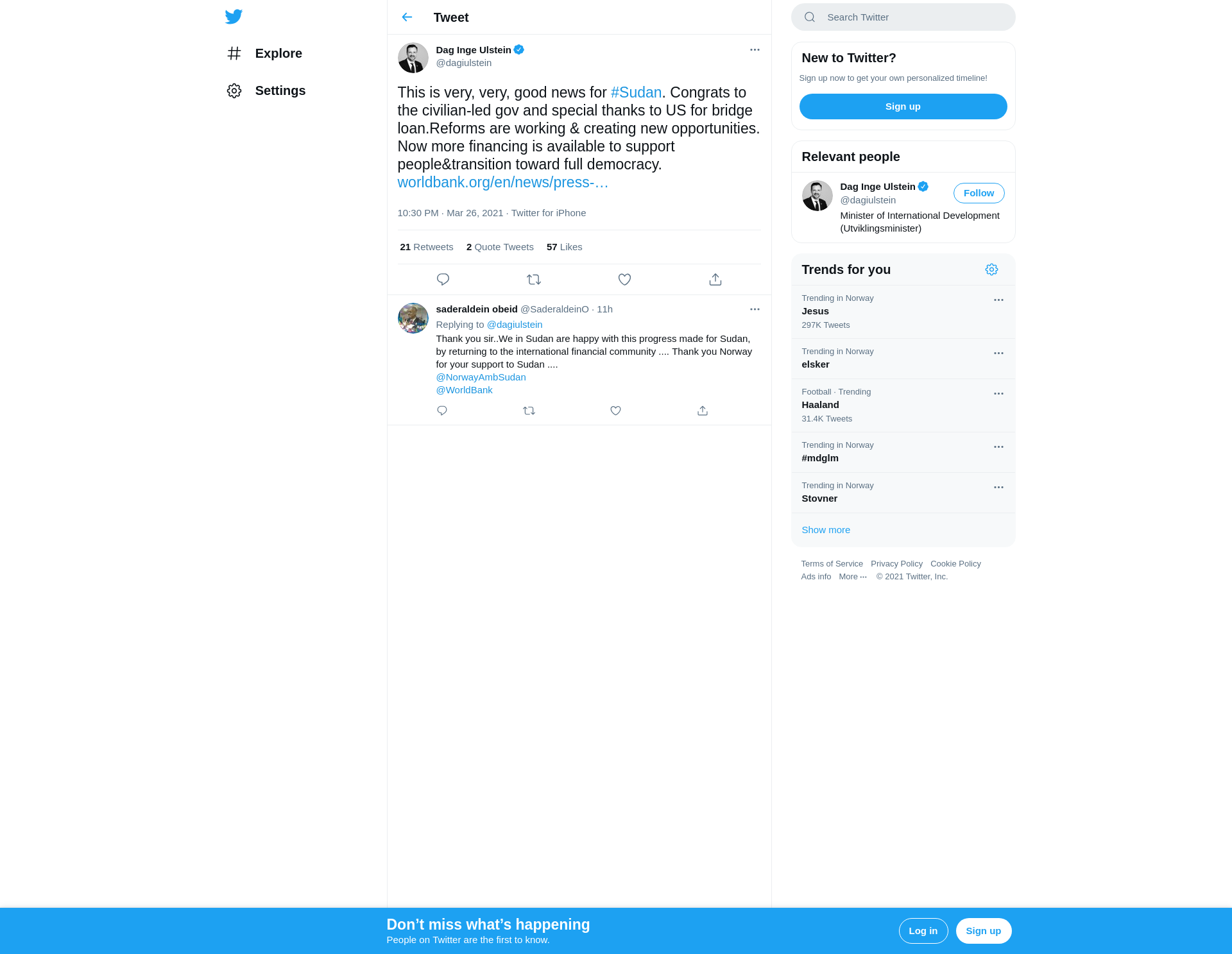Viewport: 1232px width, 954px height.
Task: Open more options on saderaldein's reply
Action: click(755, 309)
